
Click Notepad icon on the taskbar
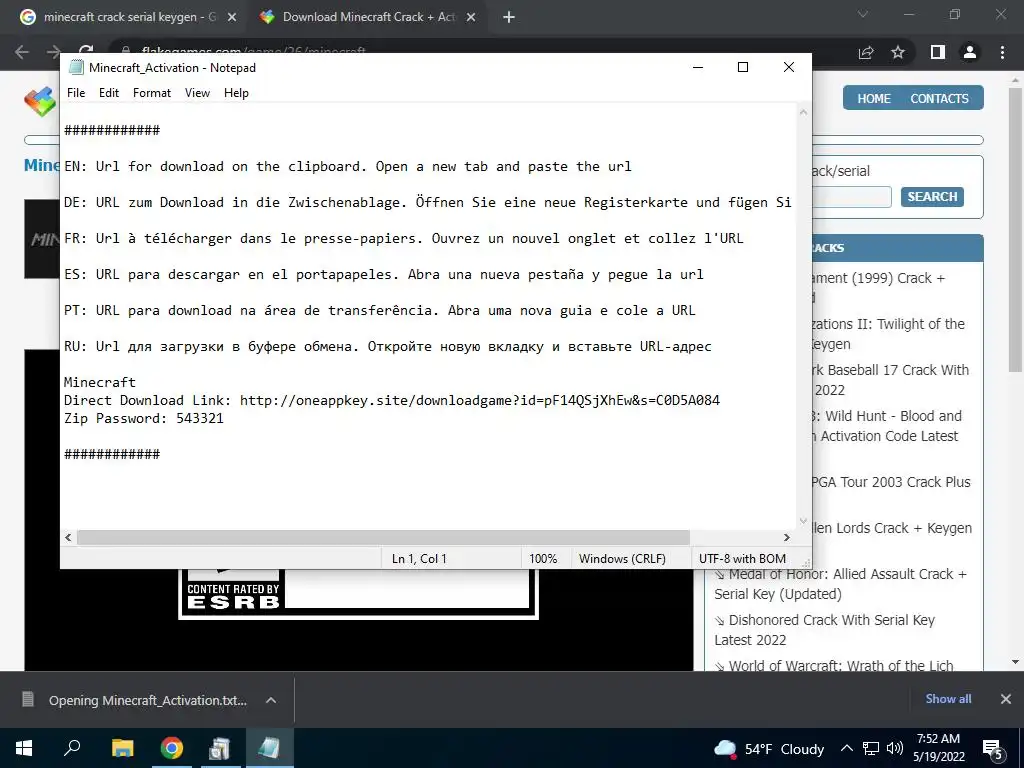[269, 748]
